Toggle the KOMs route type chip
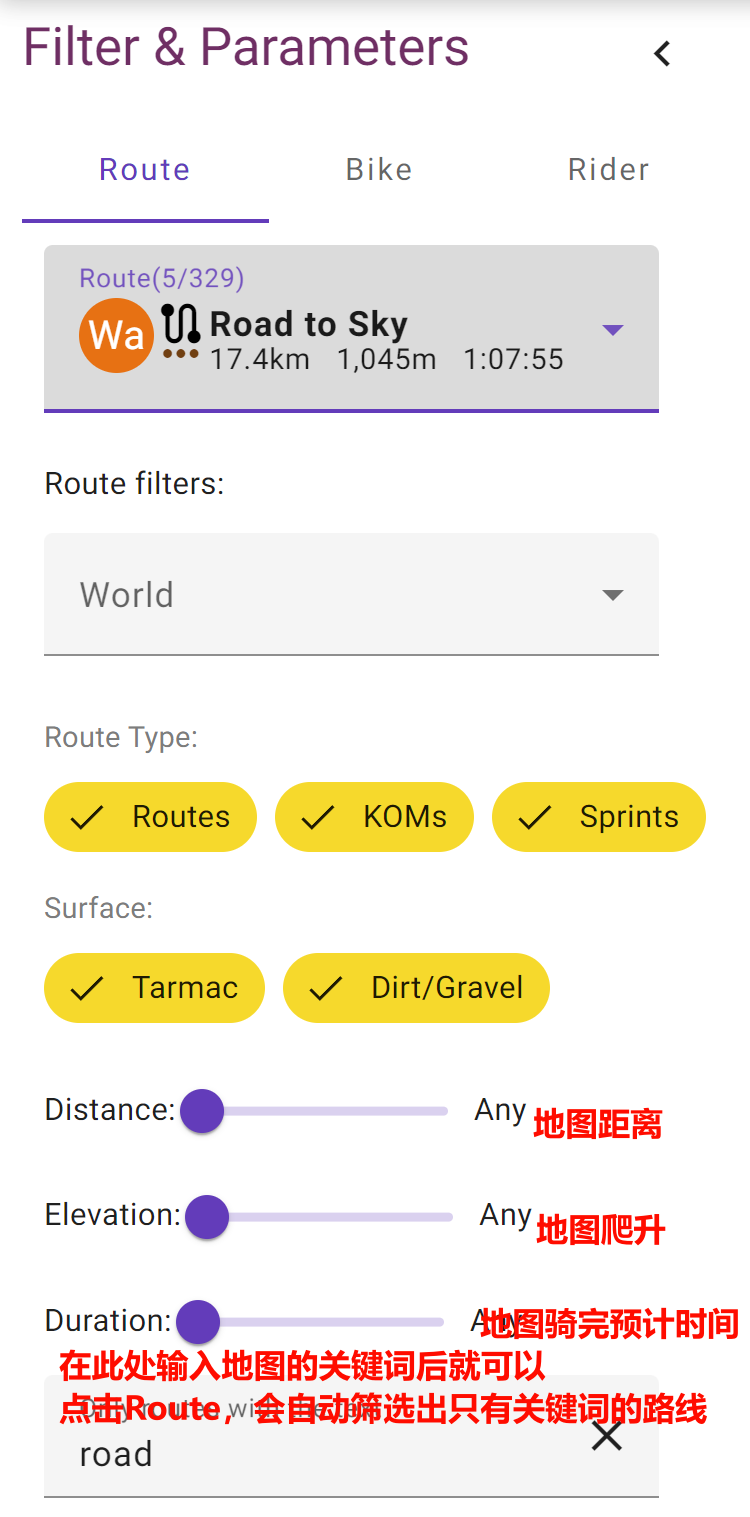 tap(374, 817)
